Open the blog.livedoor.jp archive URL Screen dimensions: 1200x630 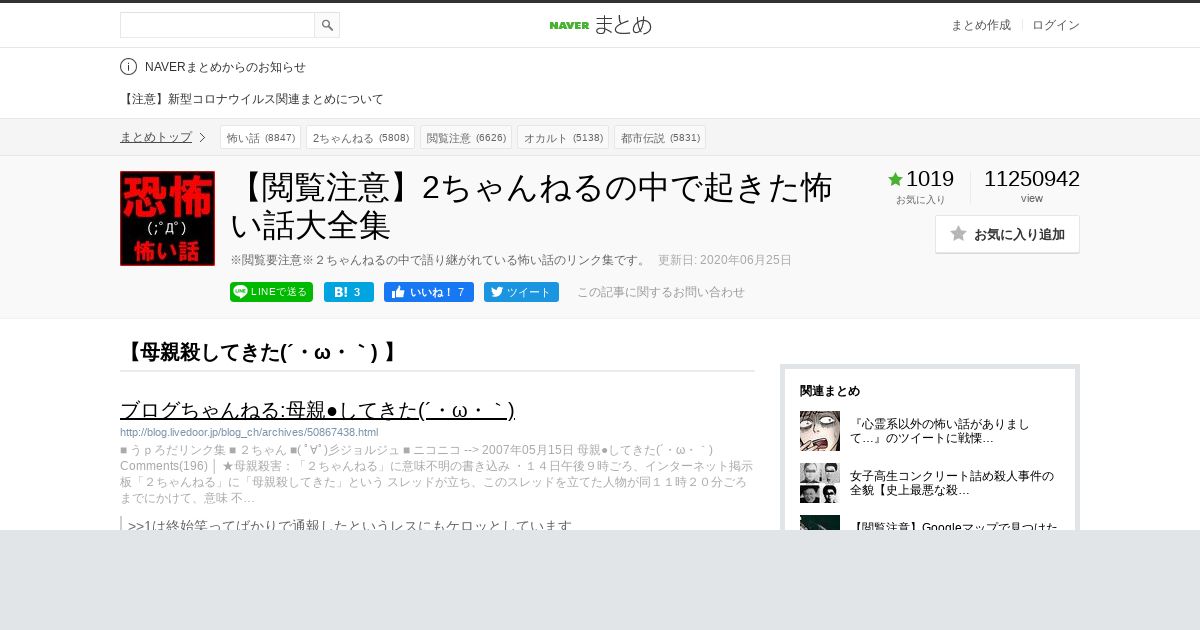click(x=249, y=432)
